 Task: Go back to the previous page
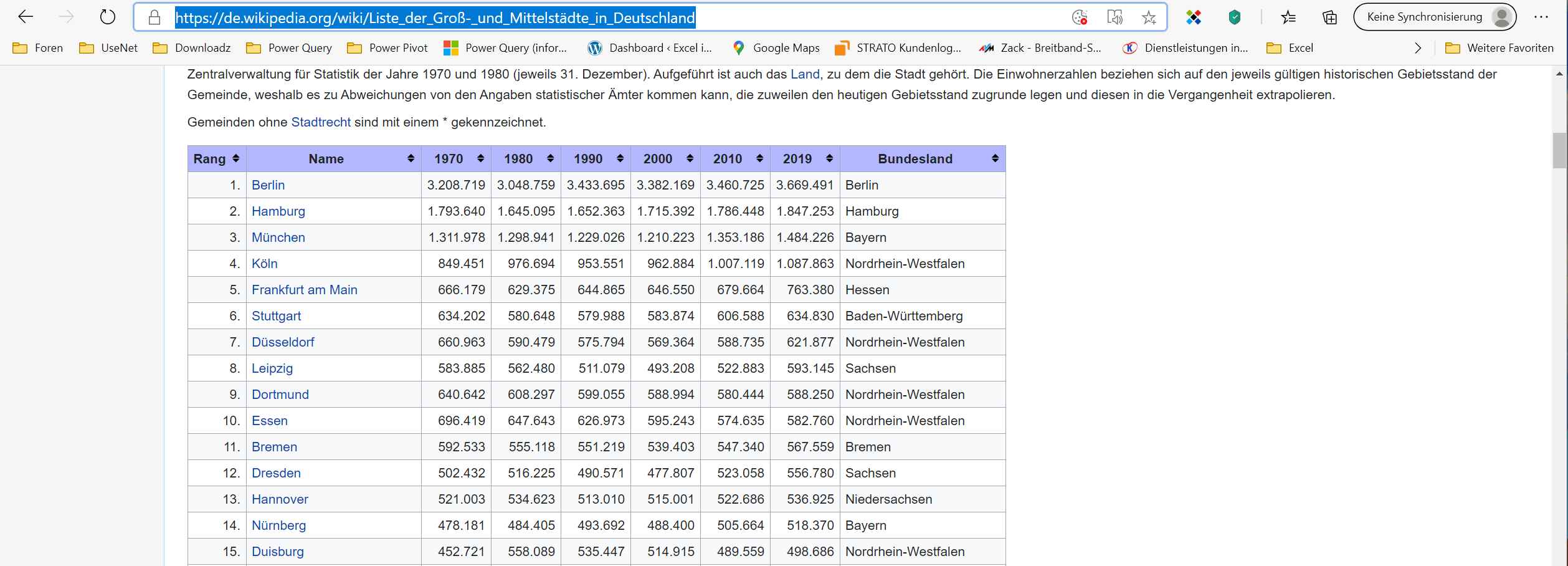(x=26, y=17)
